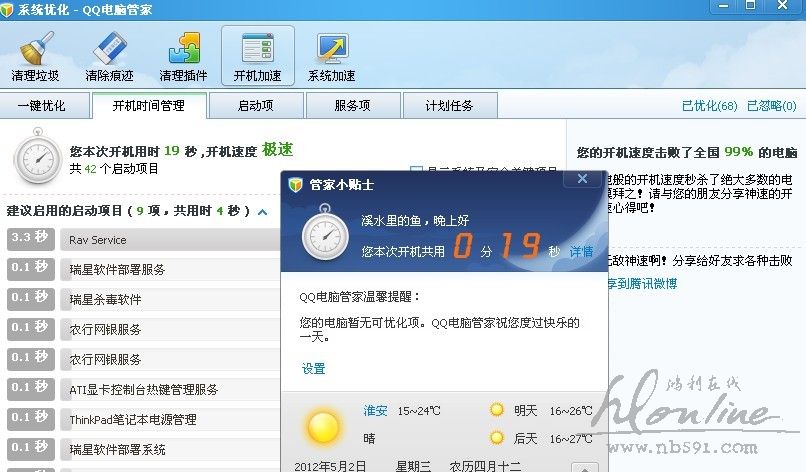
Task: Click the 淮安 city weather link
Action: click(375, 410)
